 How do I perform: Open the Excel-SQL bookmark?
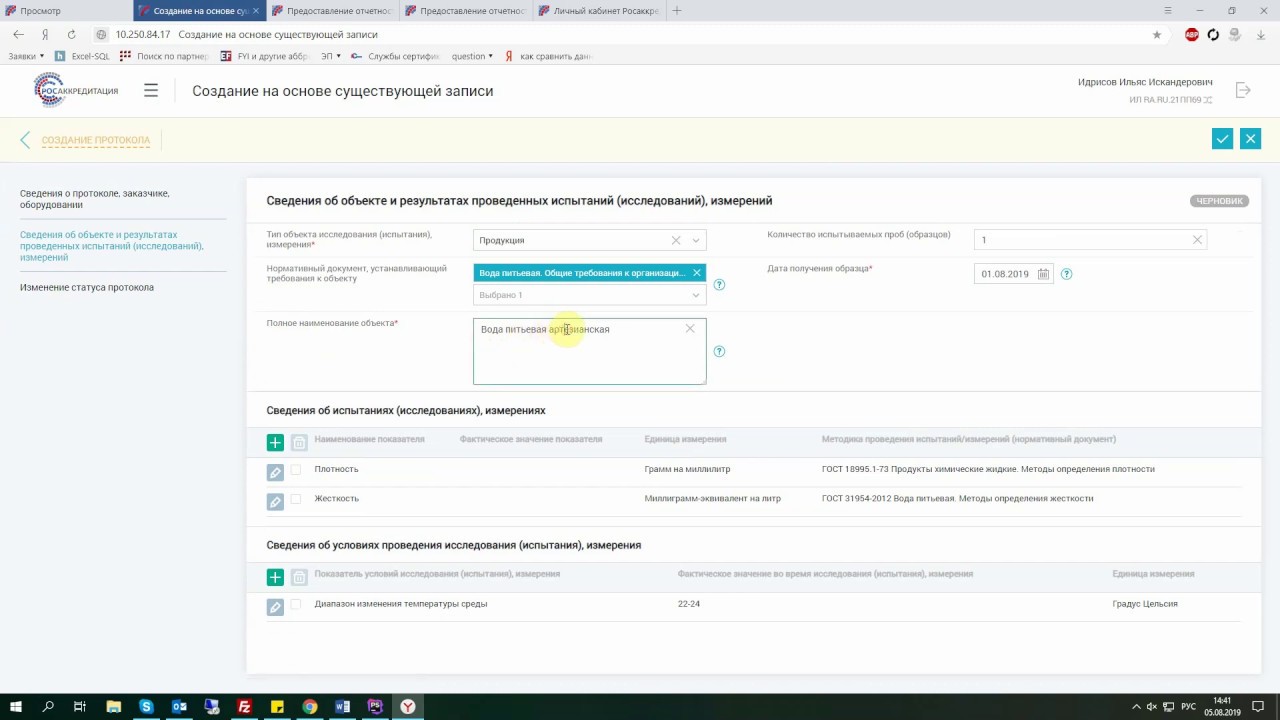82,56
